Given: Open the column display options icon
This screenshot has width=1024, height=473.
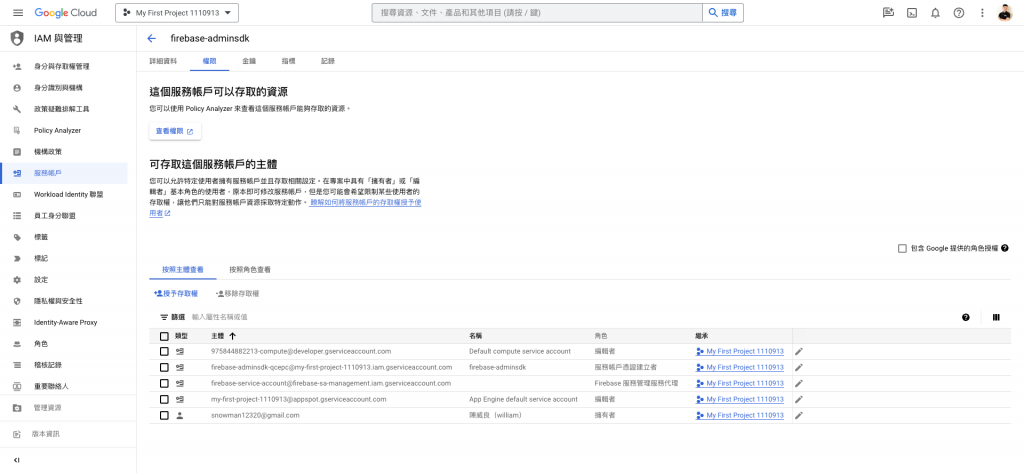Looking at the screenshot, I should 996,318.
